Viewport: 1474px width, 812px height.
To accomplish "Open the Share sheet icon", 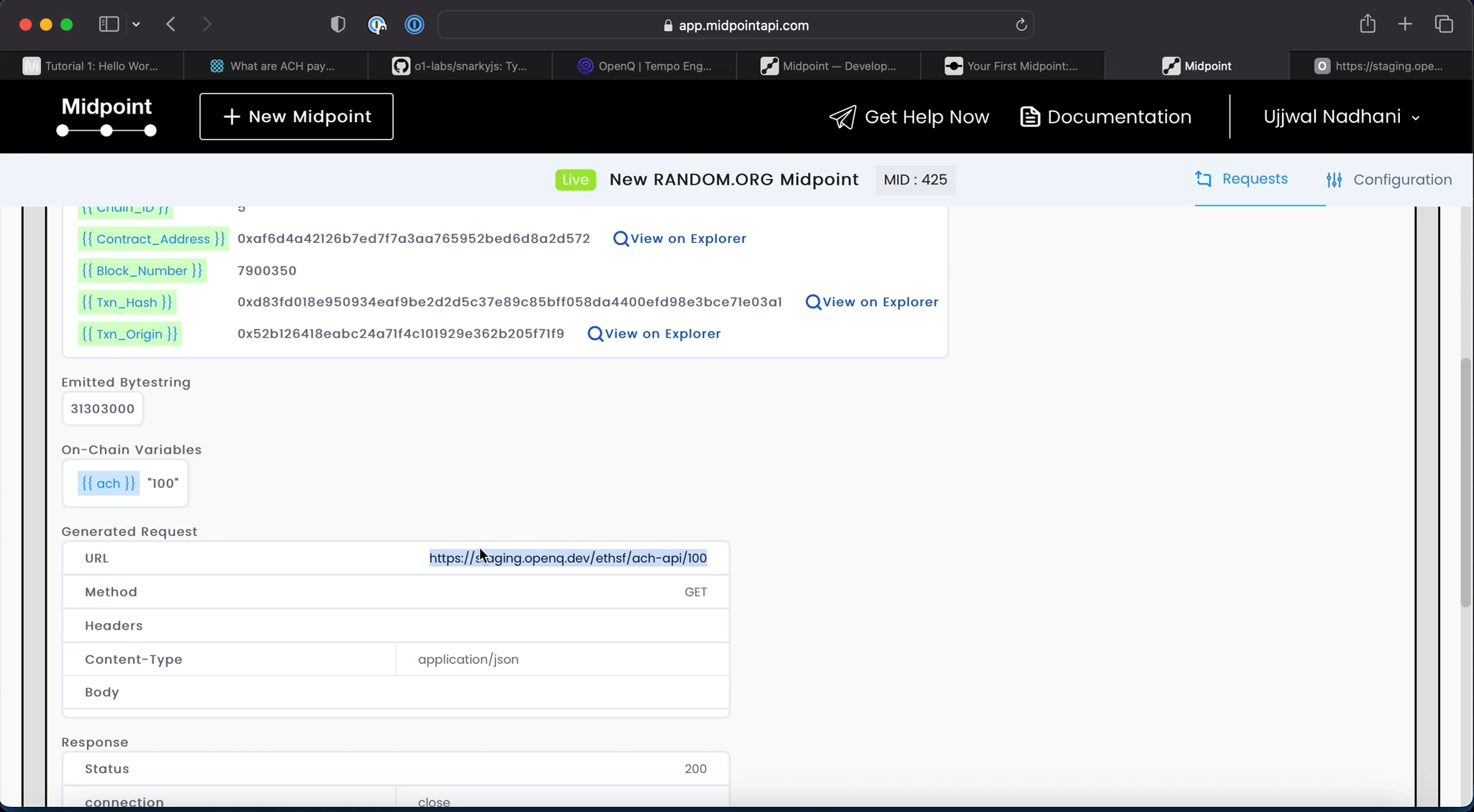I will pyautogui.click(x=1368, y=24).
